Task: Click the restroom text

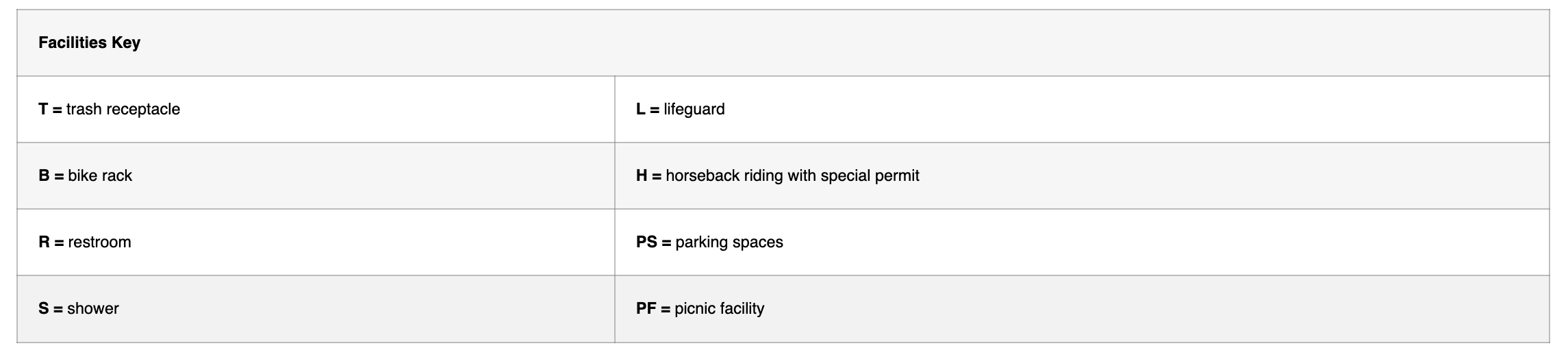Action: click(99, 242)
